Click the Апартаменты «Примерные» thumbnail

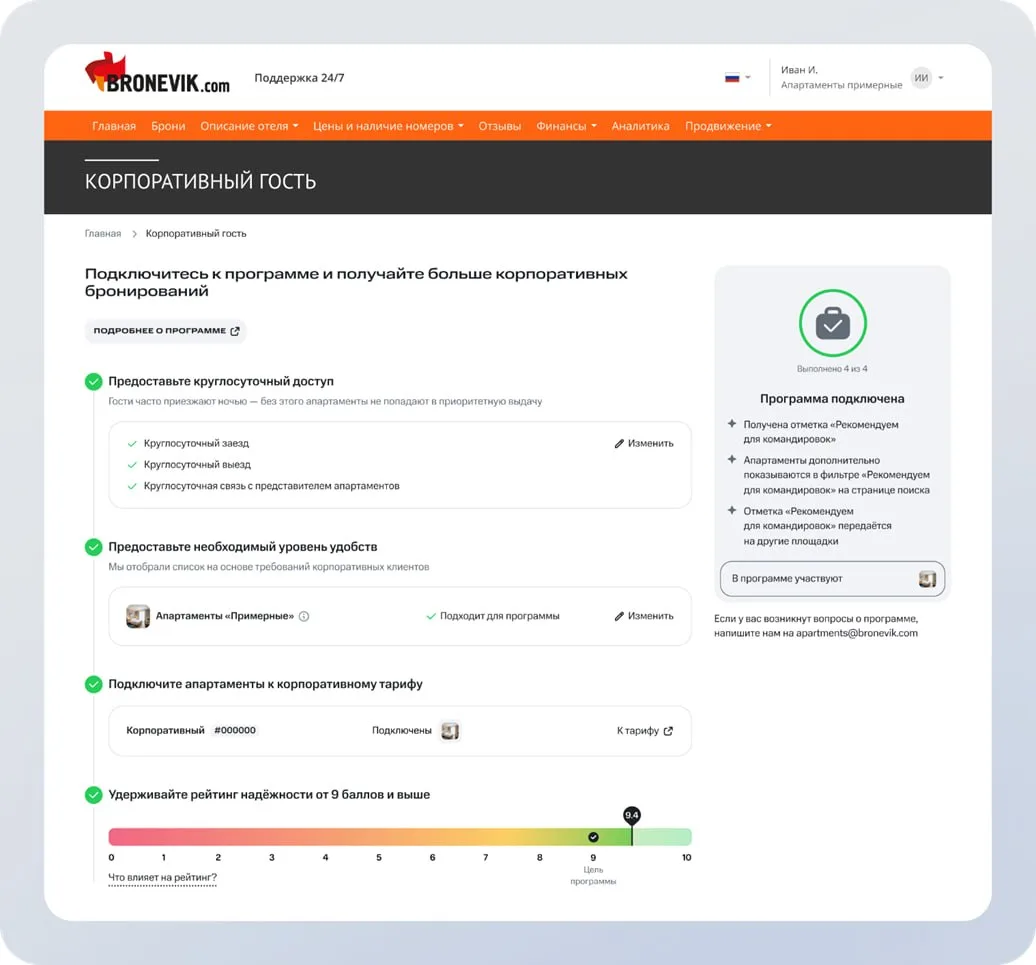[x=137, y=616]
